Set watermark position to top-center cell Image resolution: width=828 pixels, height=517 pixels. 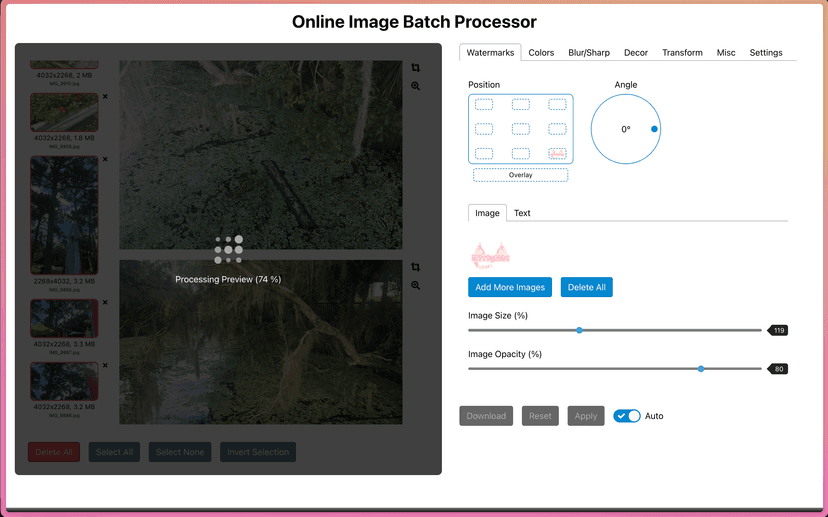pyautogui.click(x=521, y=105)
